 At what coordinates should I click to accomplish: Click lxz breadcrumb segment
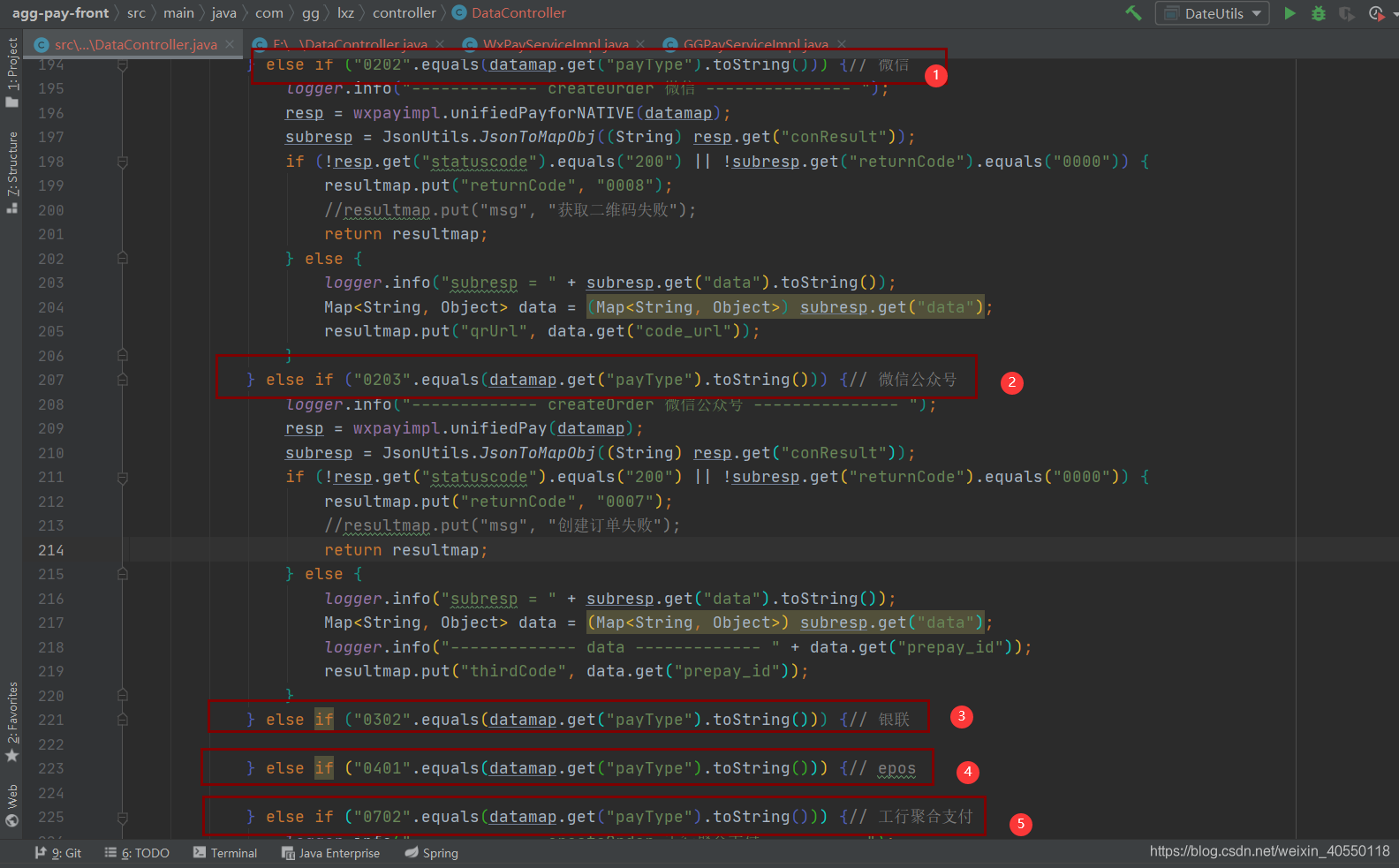click(345, 13)
